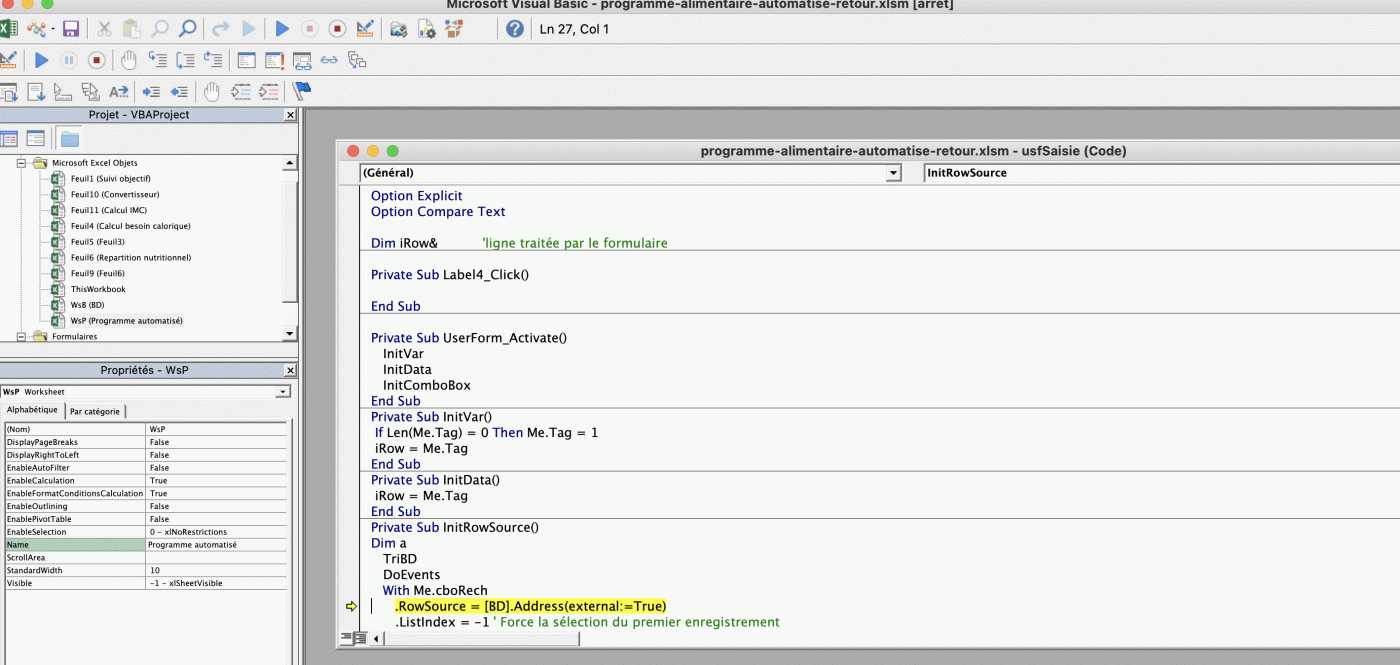Run the macro with the blue play icon
1400x665 pixels.
pos(282,29)
